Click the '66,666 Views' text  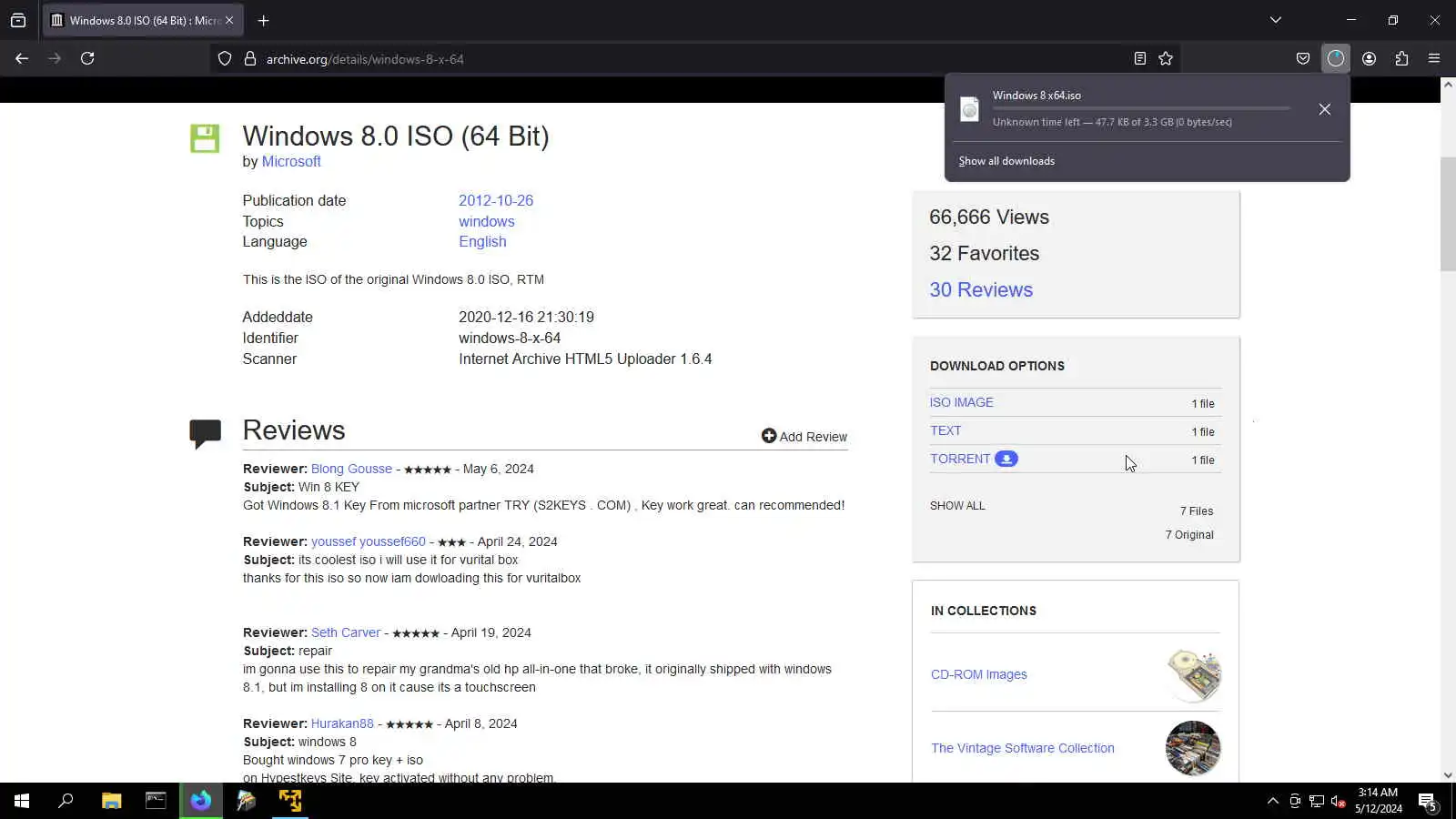point(989,217)
